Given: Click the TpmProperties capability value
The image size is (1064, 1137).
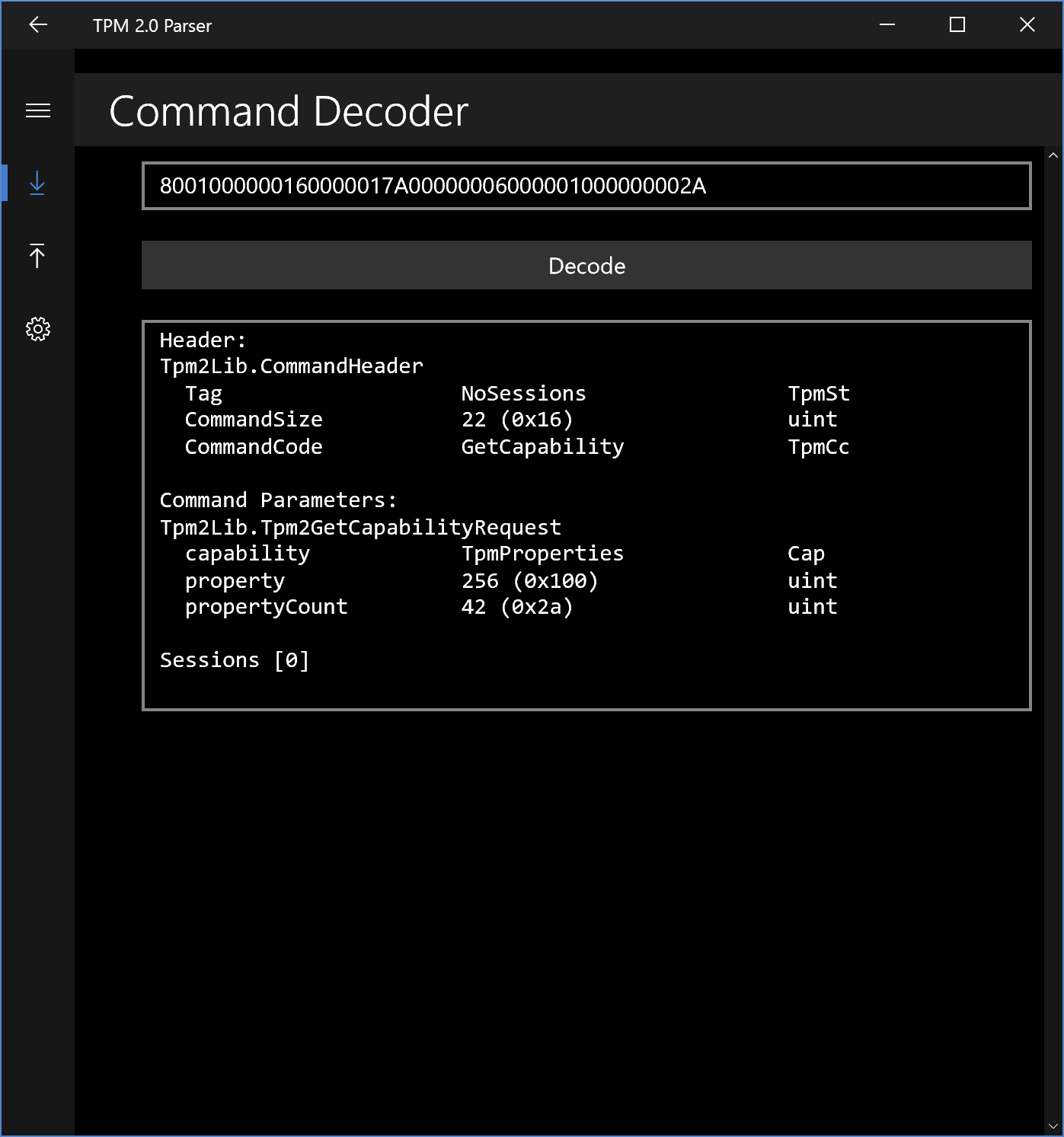Looking at the screenshot, I should tap(542, 554).
